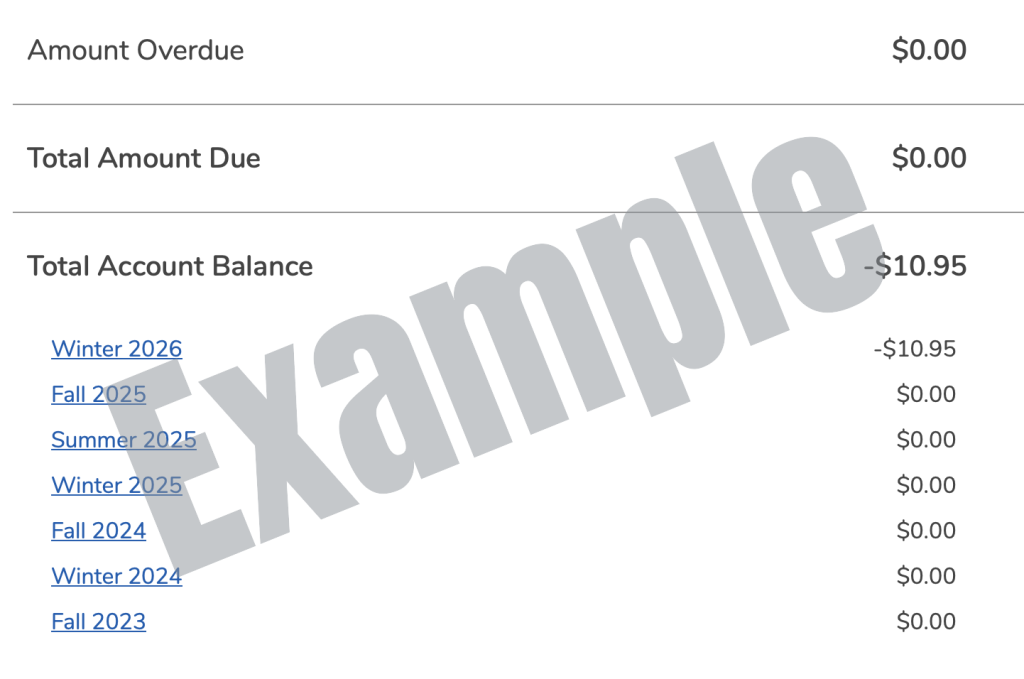Select the Winter 2024 term
Image resolution: width=1024 pixels, height=679 pixels.
116,576
